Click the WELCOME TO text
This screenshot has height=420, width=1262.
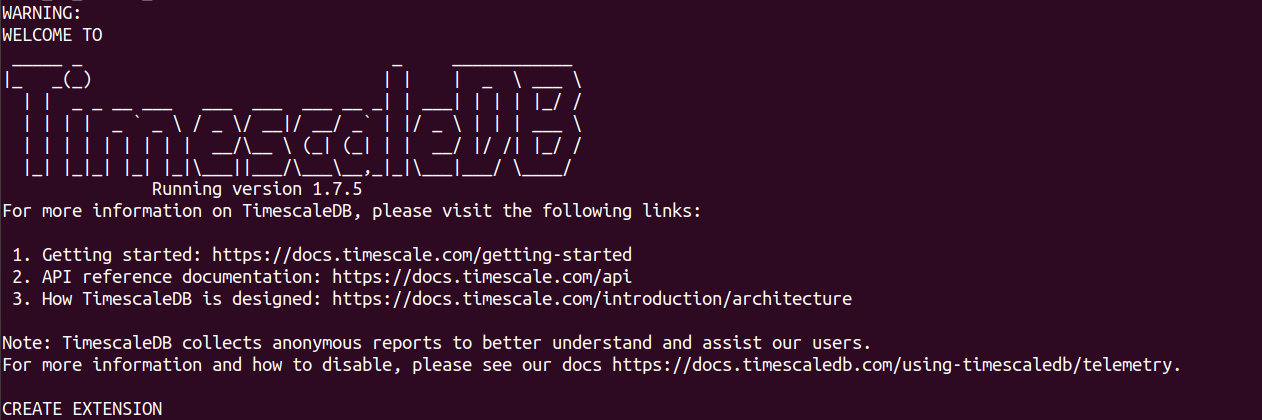pyautogui.click(x=52, y=35)
